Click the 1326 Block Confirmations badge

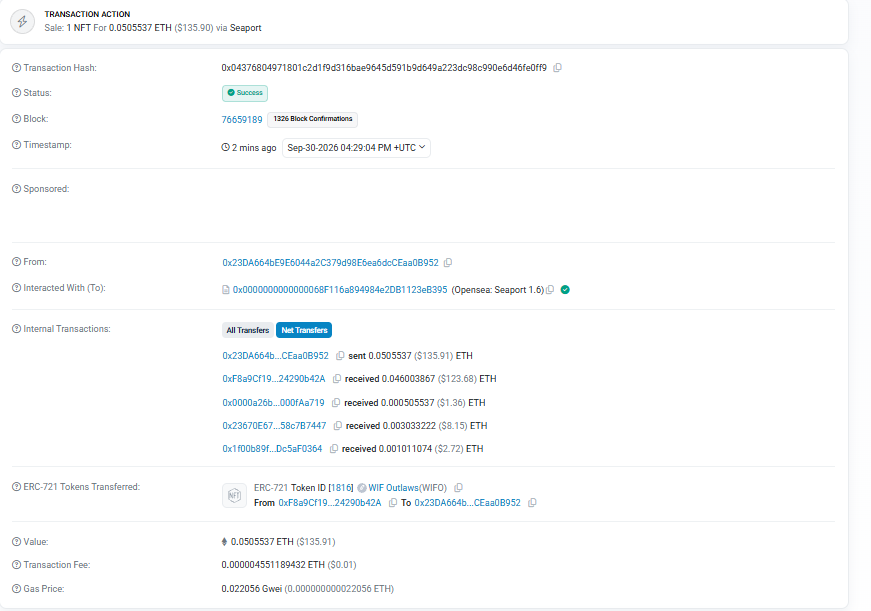[x=313, y=119]
